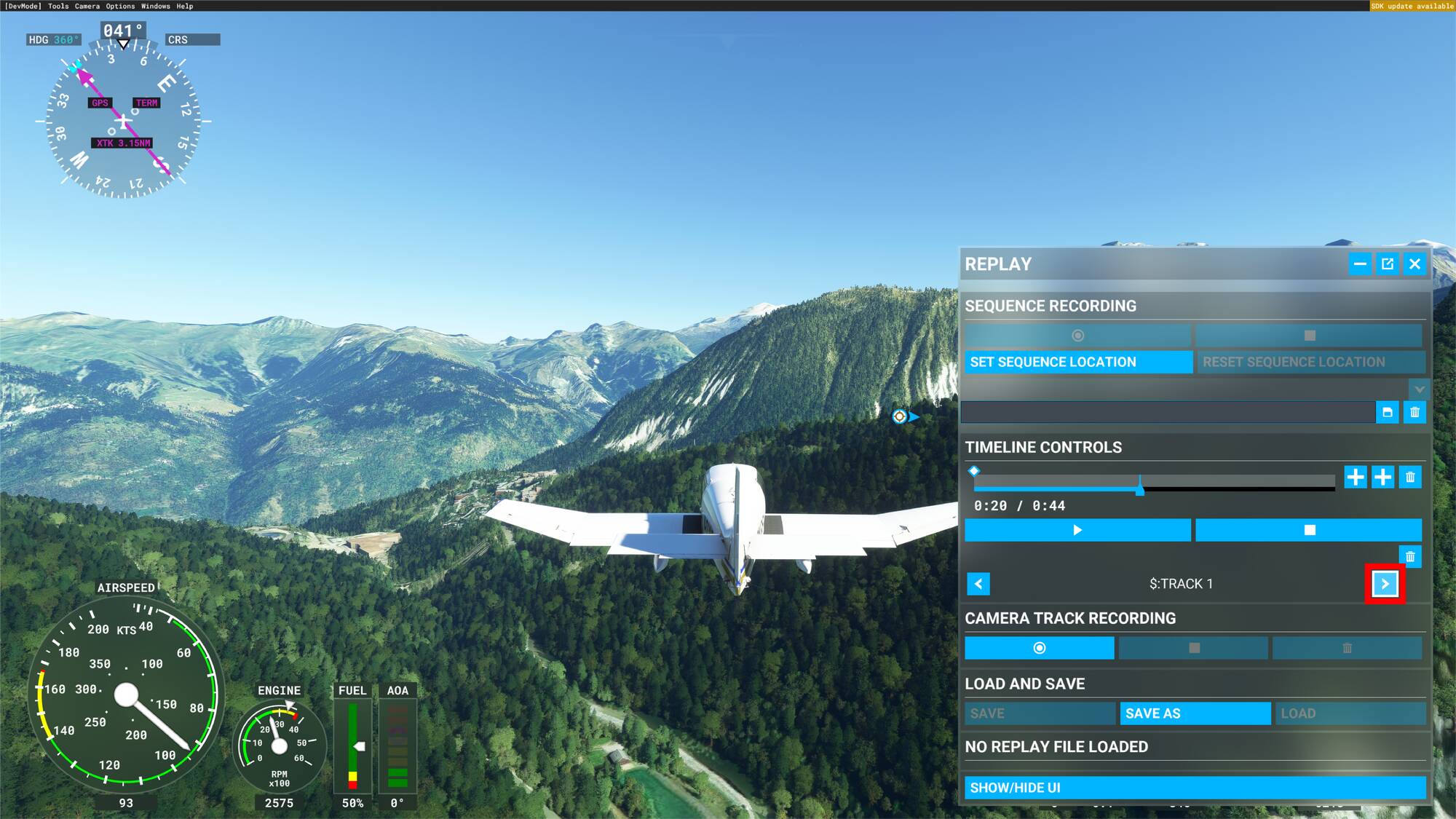Screen dimensions: 1456x819
Task: Click the replay timeline play button
Action: coord(1077,530)
